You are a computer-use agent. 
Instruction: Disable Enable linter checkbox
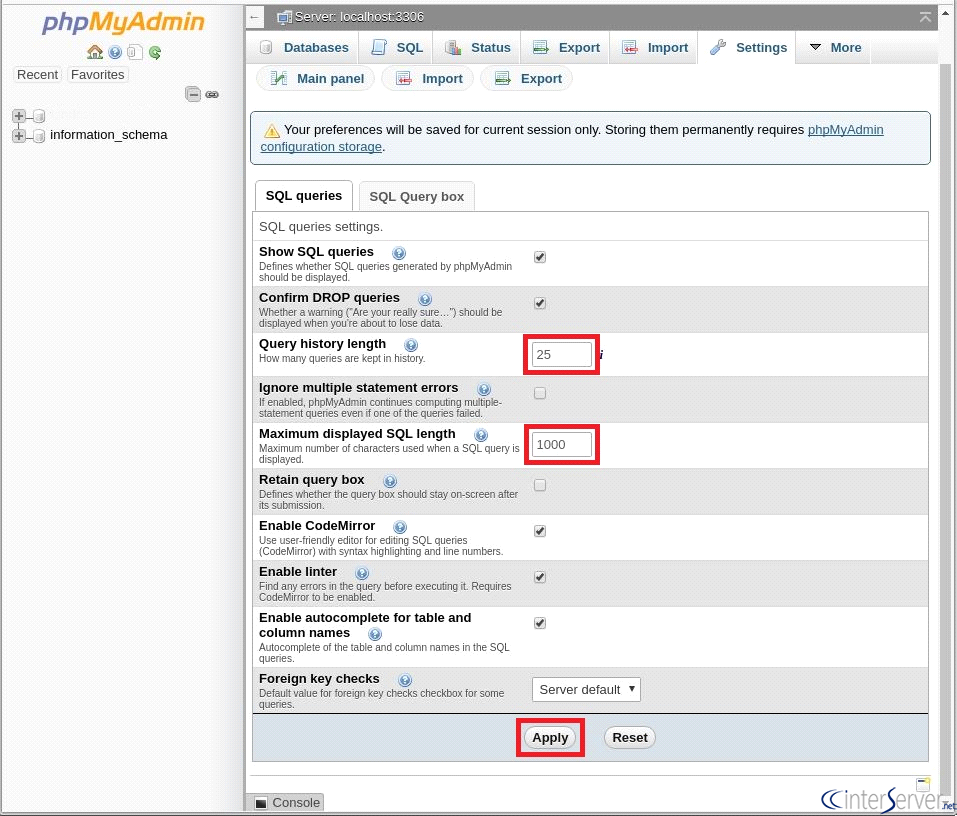pos(540,577)
